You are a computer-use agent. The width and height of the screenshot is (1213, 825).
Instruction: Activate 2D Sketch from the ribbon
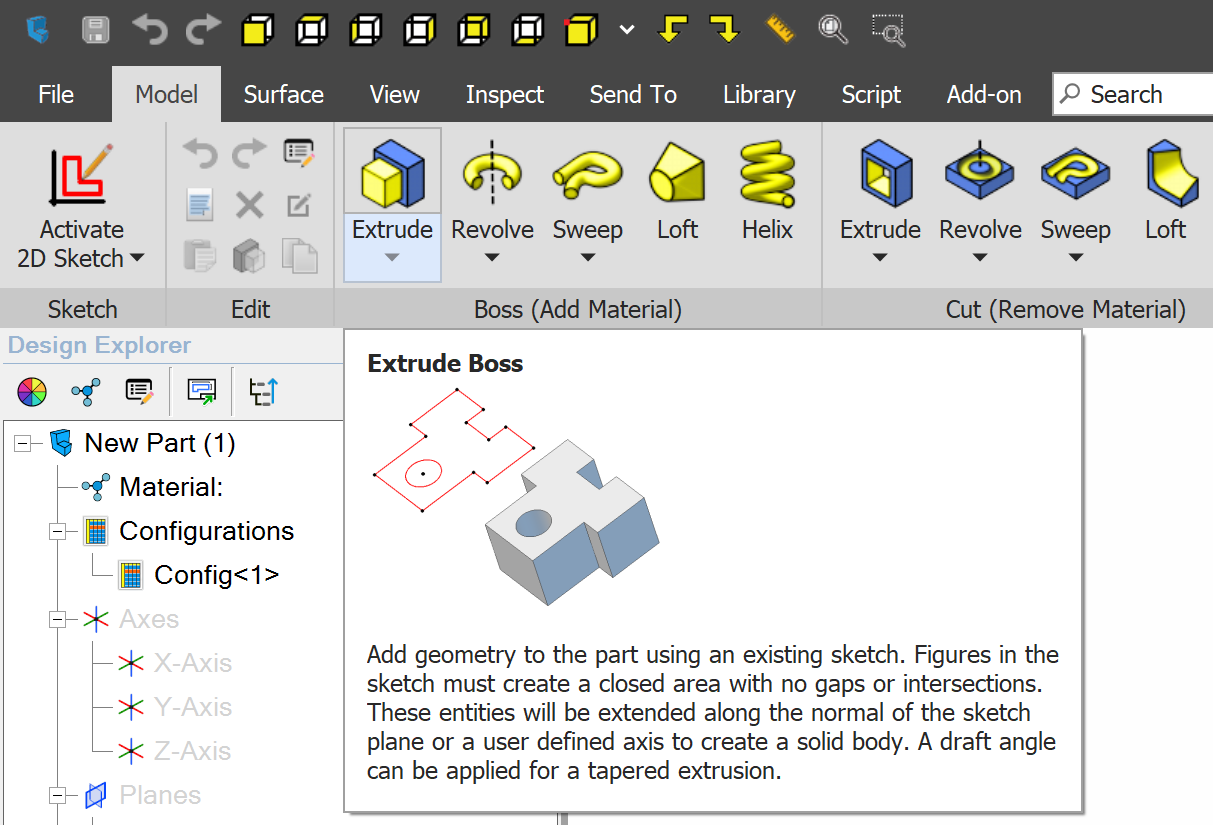82,207
